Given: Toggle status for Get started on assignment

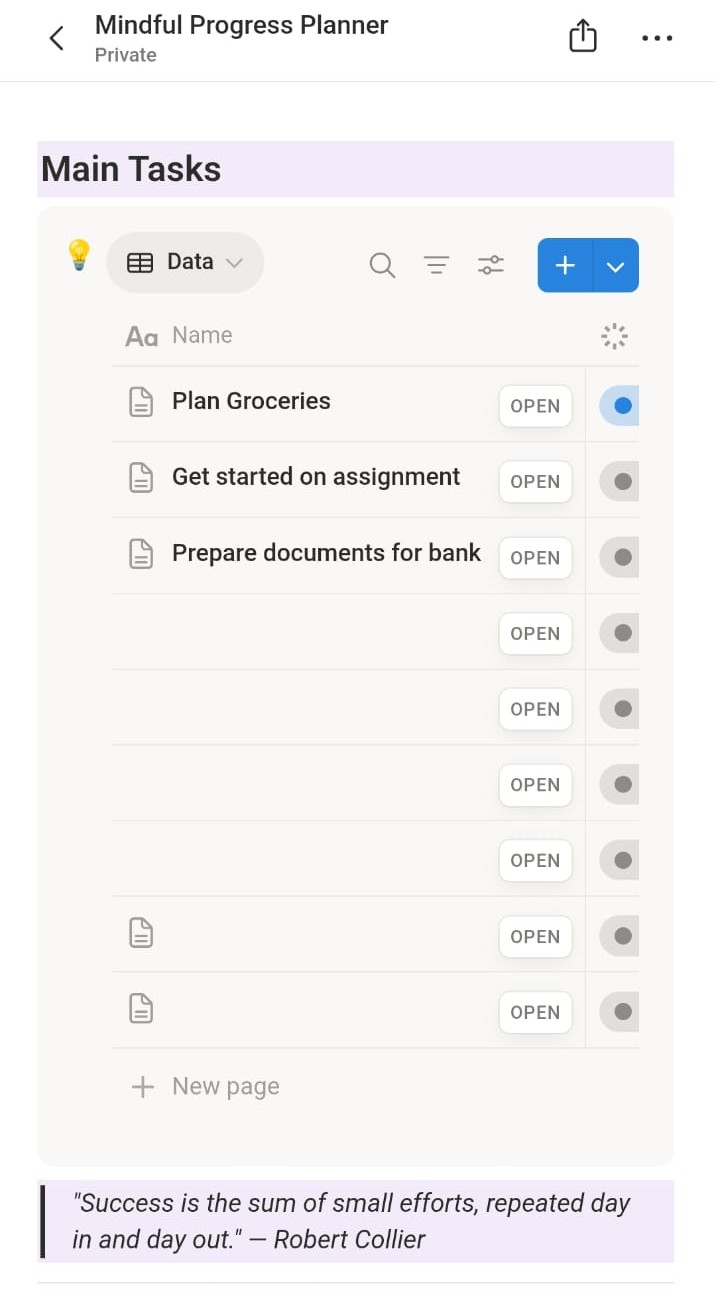Looking at the screenshot, I should click(620, 482).
